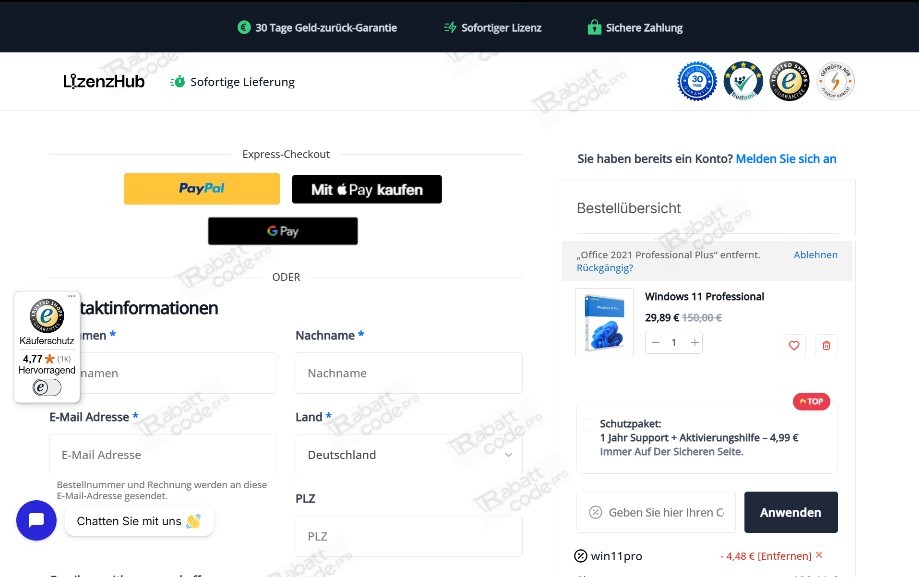Check the Schutzpaket support checkbox
The image size is (919, 577).
[588, 425]
